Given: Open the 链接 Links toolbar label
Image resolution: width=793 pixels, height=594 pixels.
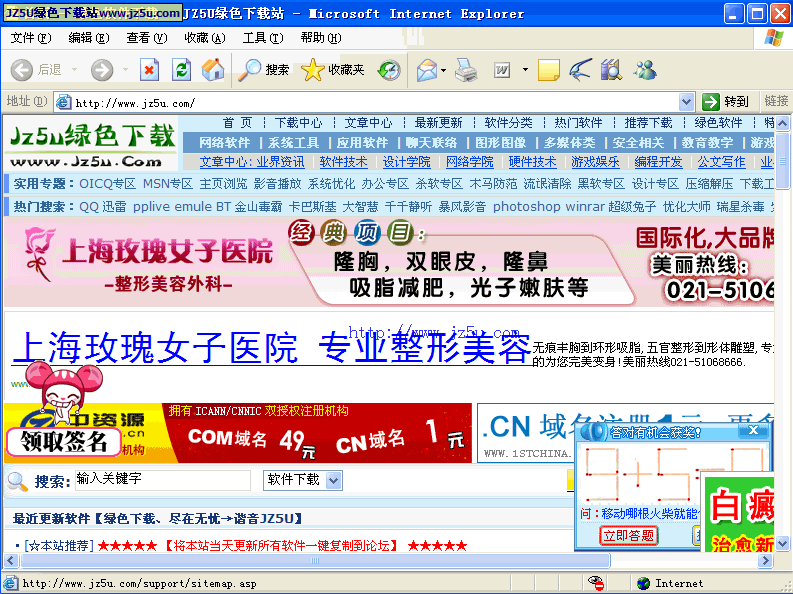Looking at the screenshot, I should [776, 101].
